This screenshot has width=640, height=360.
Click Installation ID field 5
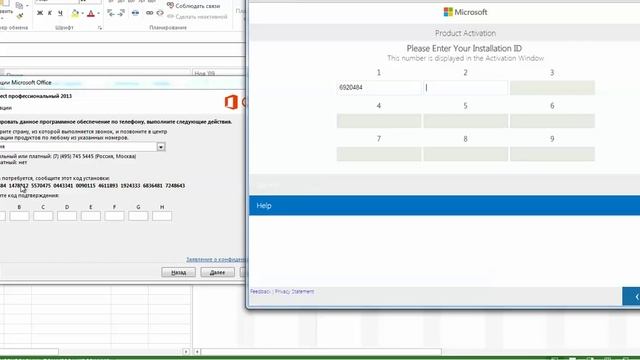coord(465,121)
